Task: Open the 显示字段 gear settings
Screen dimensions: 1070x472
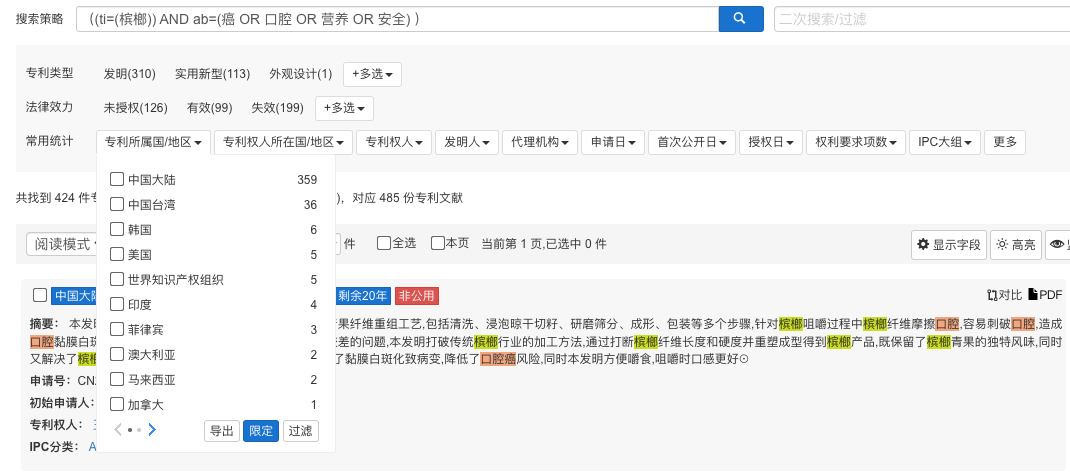Action: click(948, 244)
